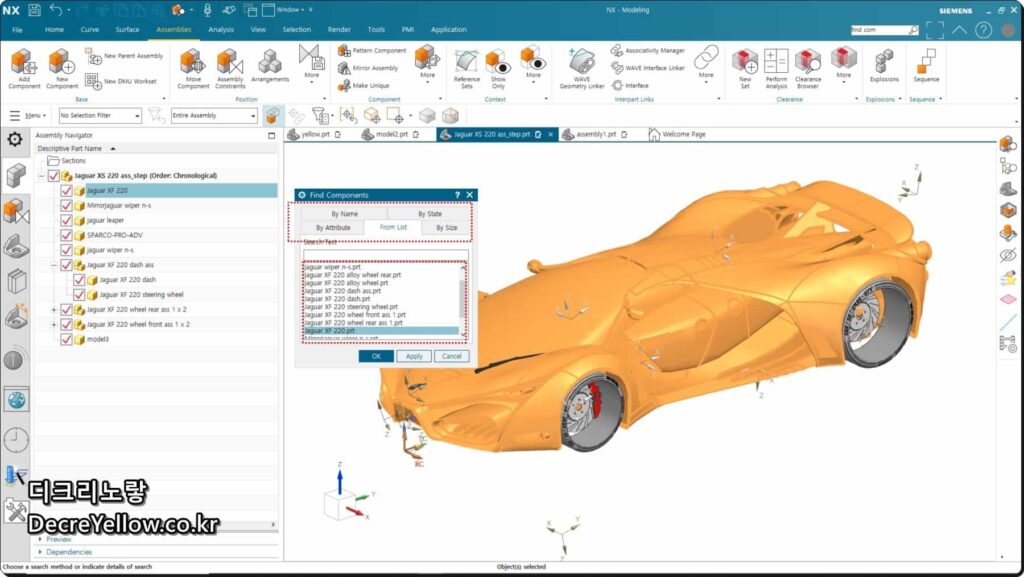1024x577 pixels.
Task: Open Clearance Browser
Action: pyautogui.click(x=808, y=68)
